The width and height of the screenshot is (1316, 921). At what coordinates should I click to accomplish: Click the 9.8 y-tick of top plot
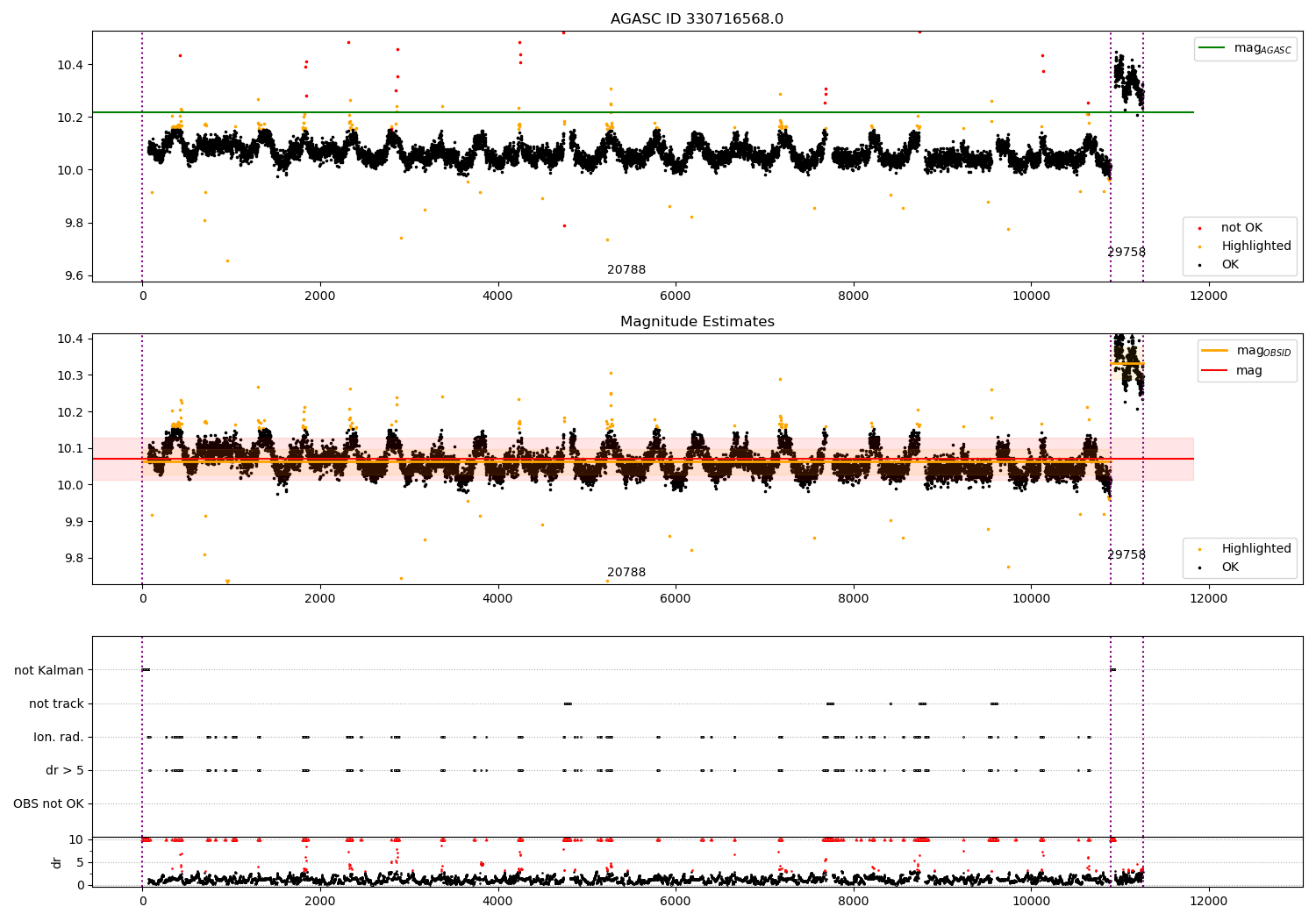coord(74,223)
